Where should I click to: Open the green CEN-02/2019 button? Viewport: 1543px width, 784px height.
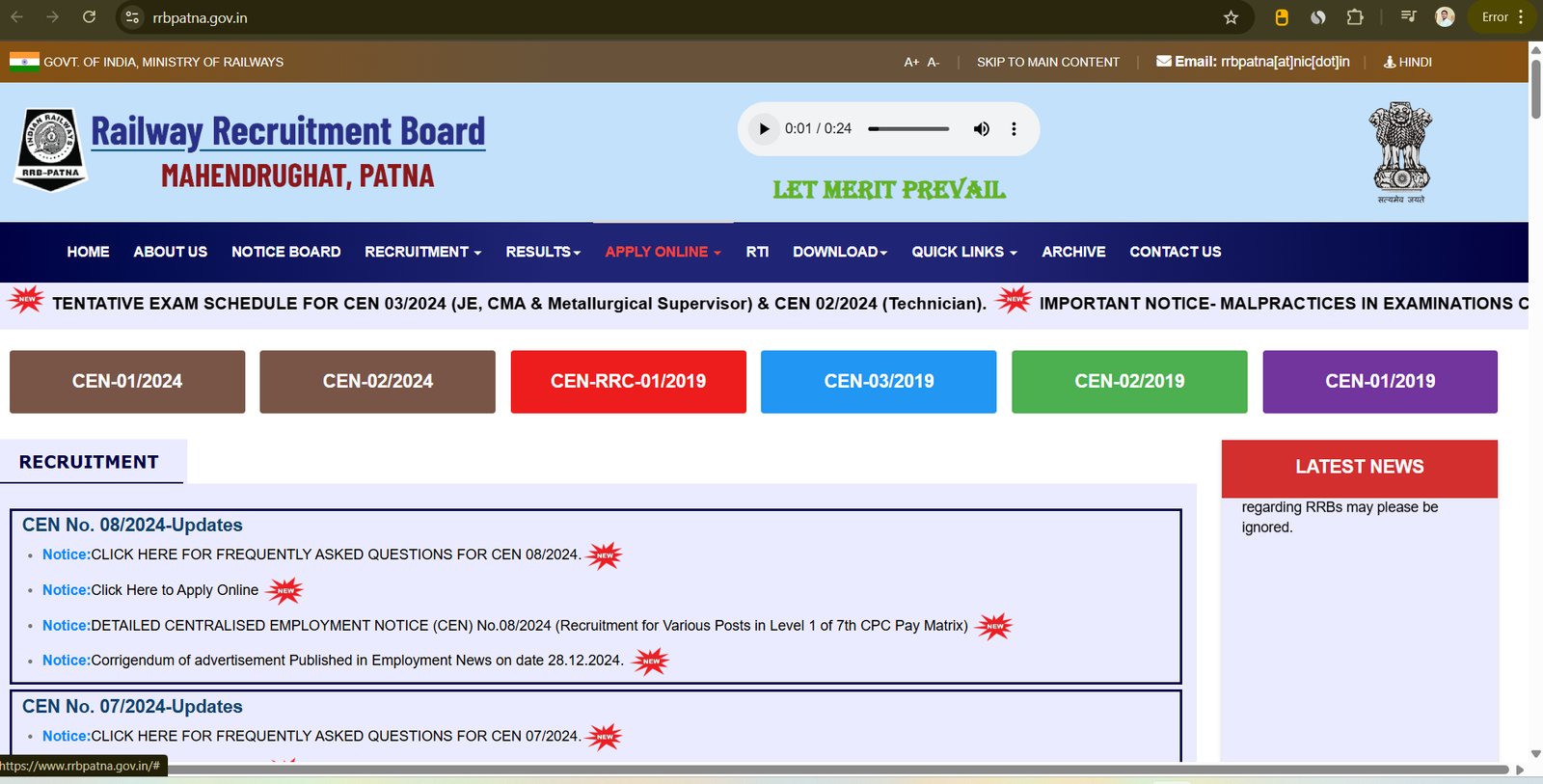(x=1129, y=382)
